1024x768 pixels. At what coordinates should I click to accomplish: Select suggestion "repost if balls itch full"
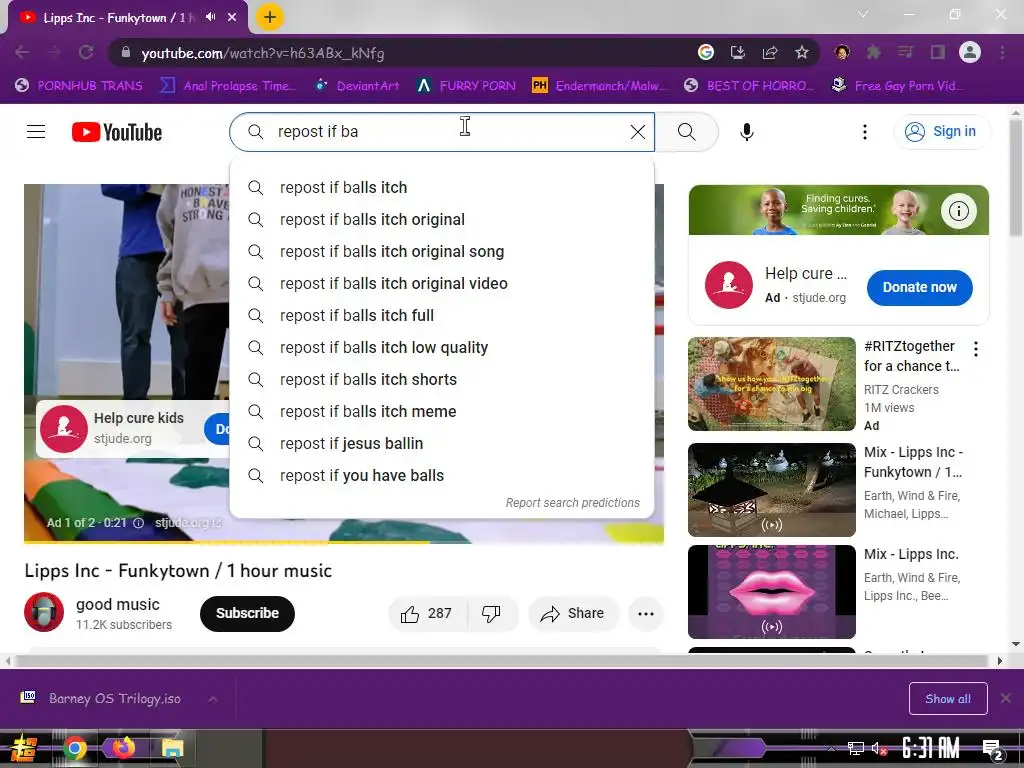tap(442, 315)
